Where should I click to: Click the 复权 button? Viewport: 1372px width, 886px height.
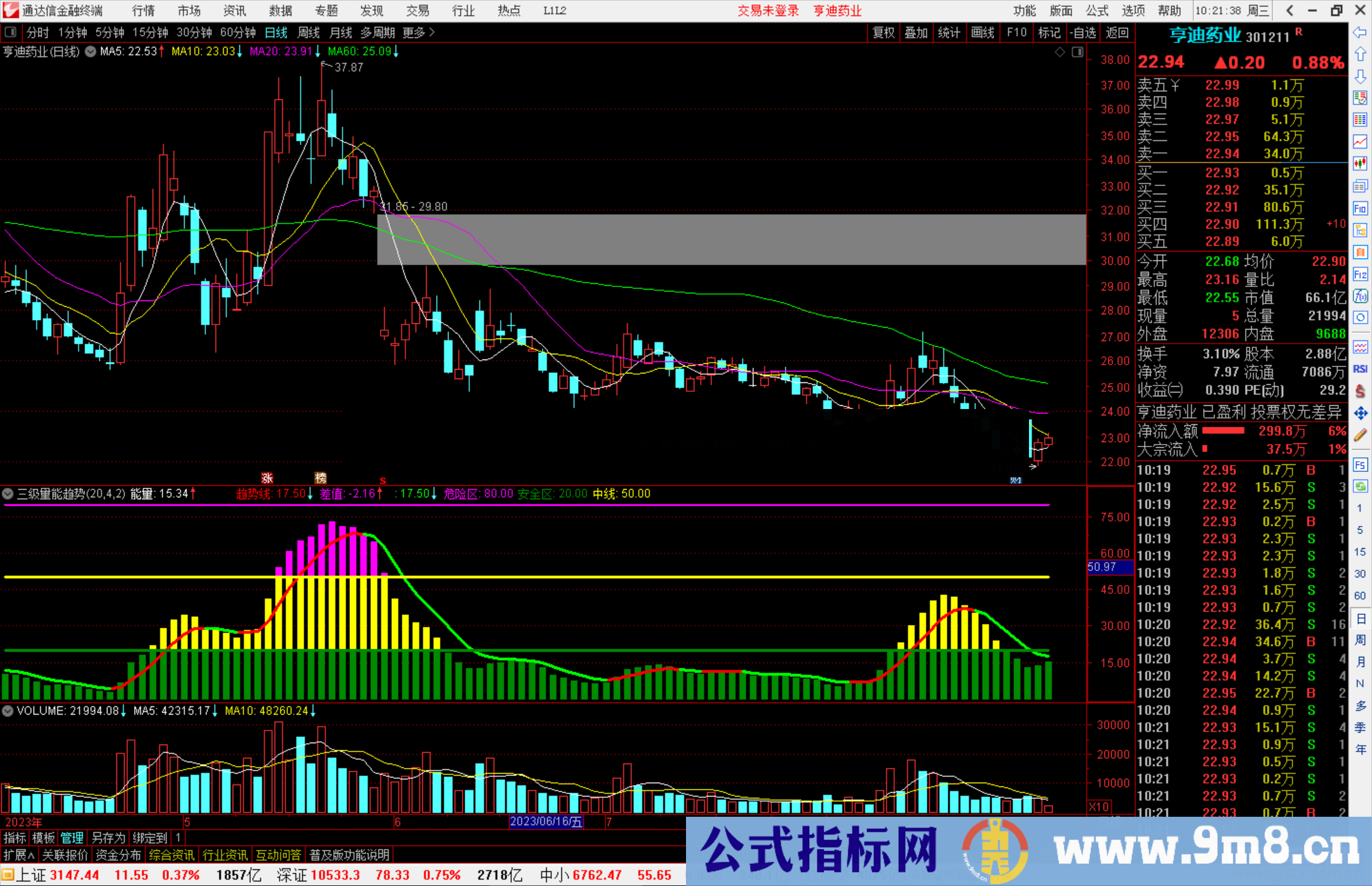(884, 32)
